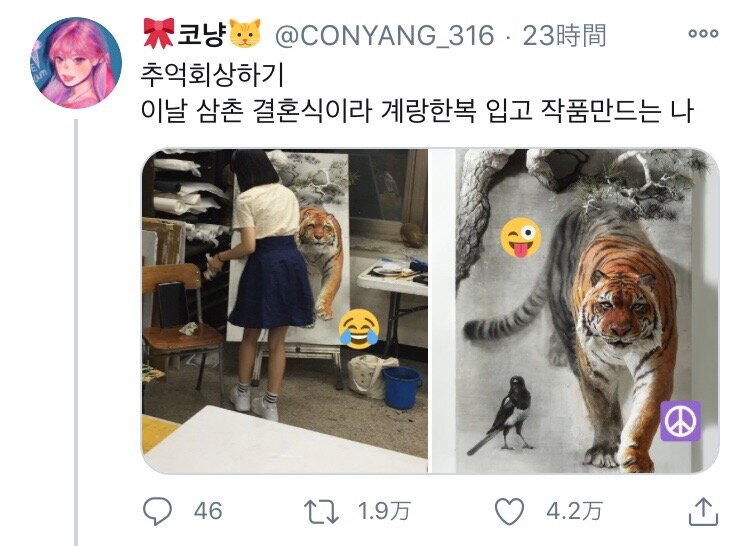This screenshot has width=750, height=546.
Task: Open the pink-haired profile avatar
Action: click(x=77, y=63)
